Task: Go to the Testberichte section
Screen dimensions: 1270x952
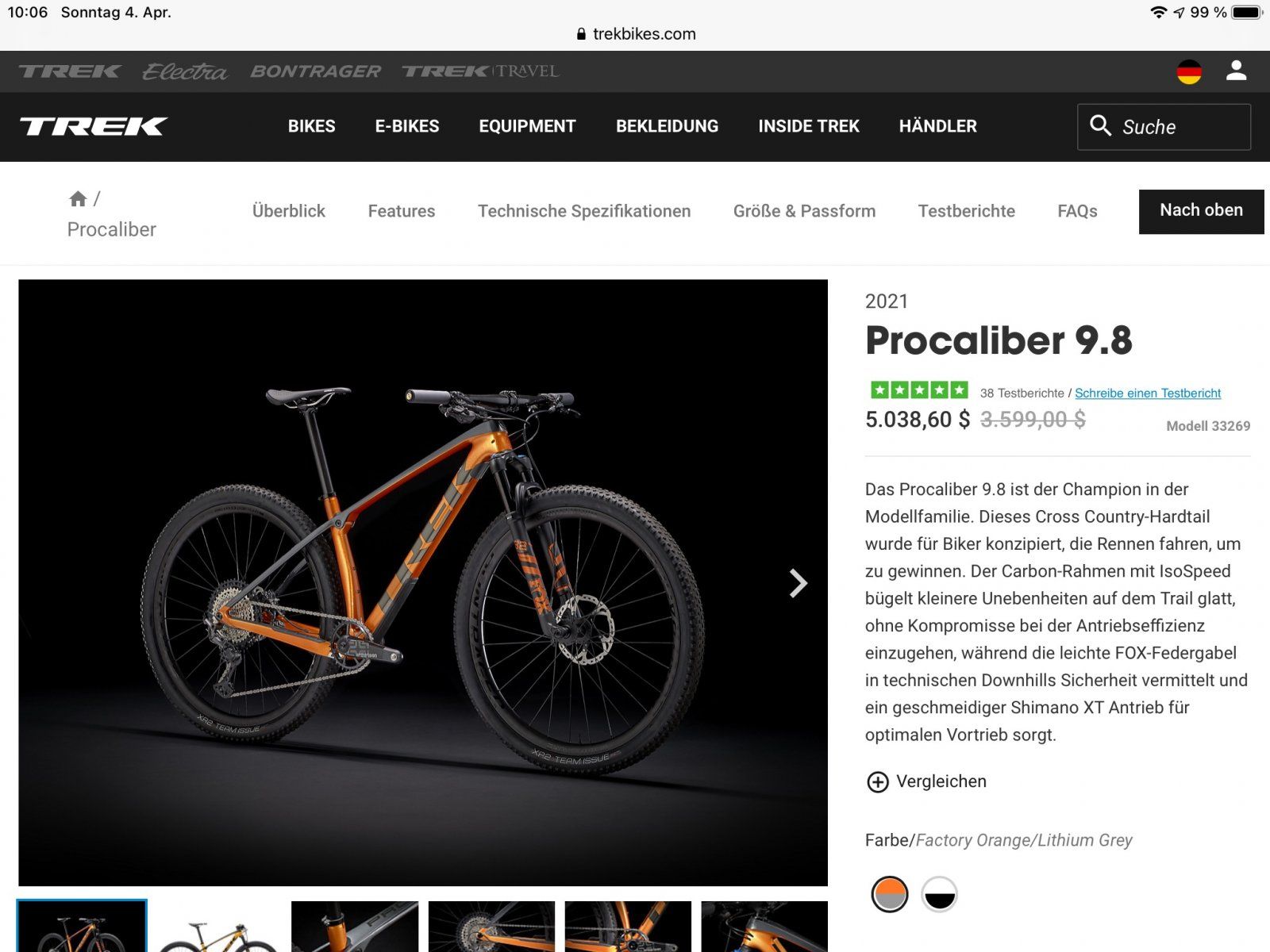Action: point(966,211)
